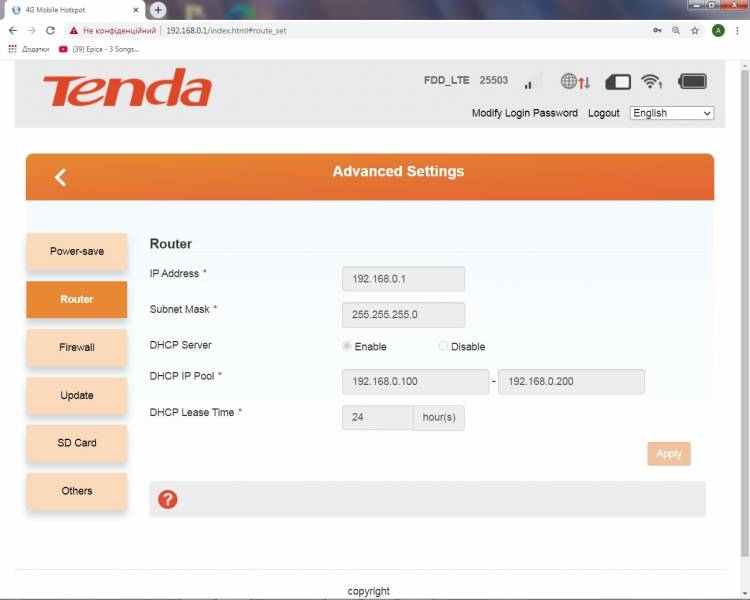
Task: Open the English language dropdown
Action: coord(672,113)
